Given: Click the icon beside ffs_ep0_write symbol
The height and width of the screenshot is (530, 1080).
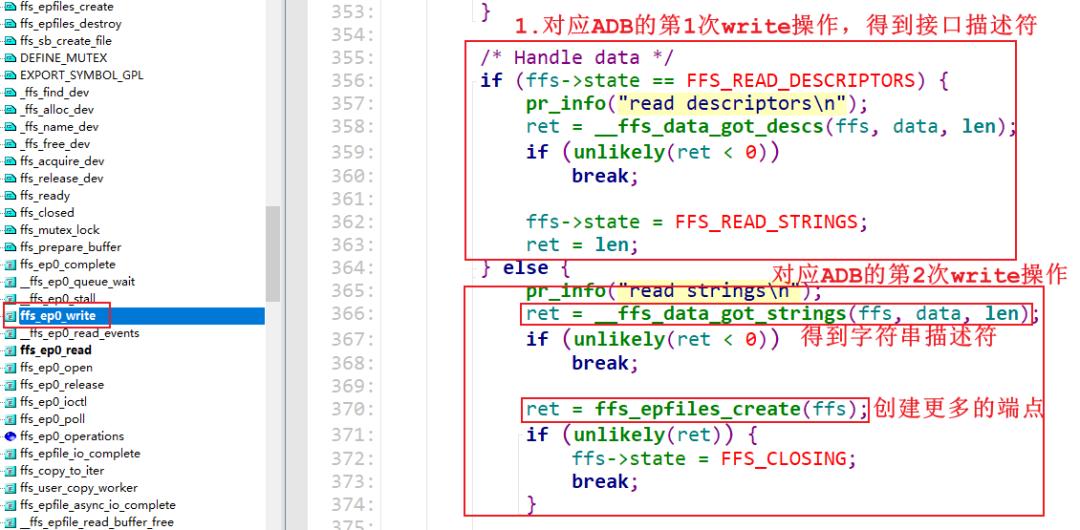Looking at the screenshot, I should coord(10,316).
